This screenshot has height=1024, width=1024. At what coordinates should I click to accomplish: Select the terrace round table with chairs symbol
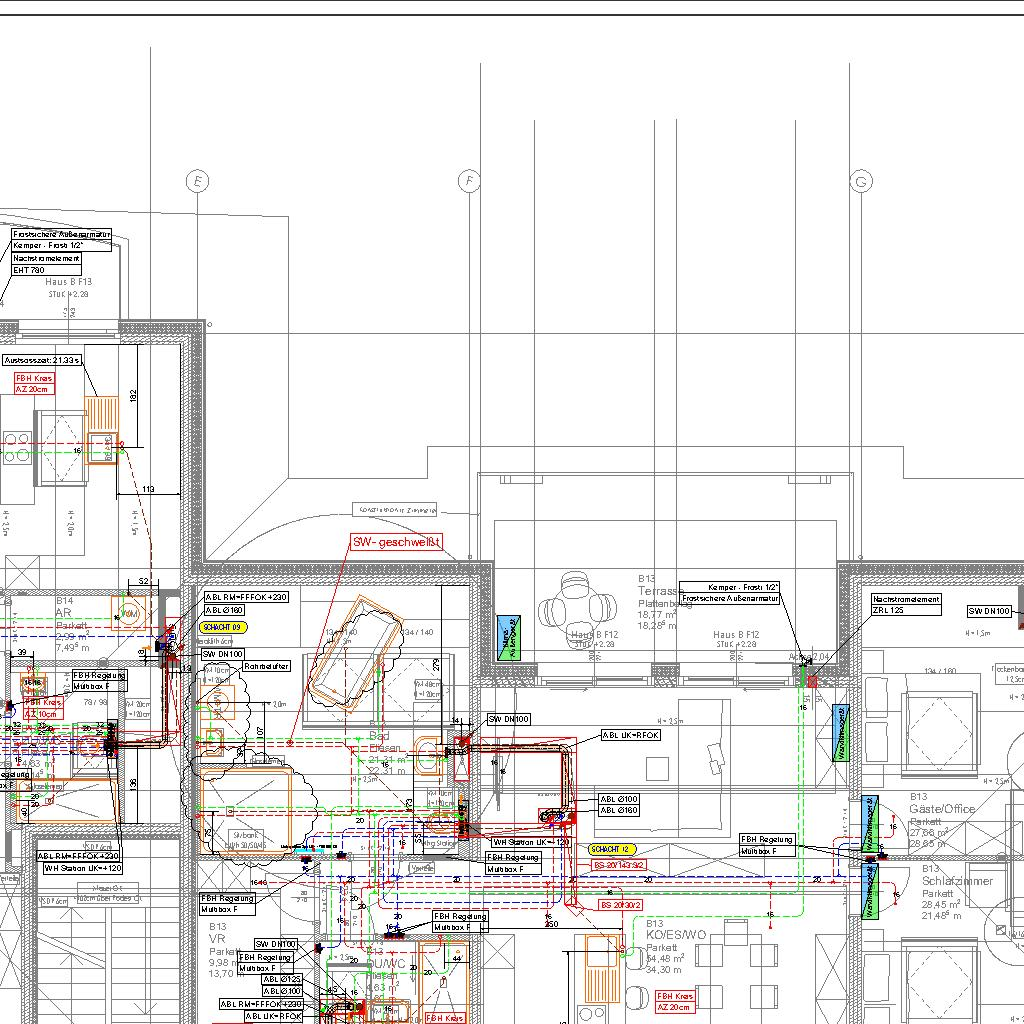pos(579,606)
